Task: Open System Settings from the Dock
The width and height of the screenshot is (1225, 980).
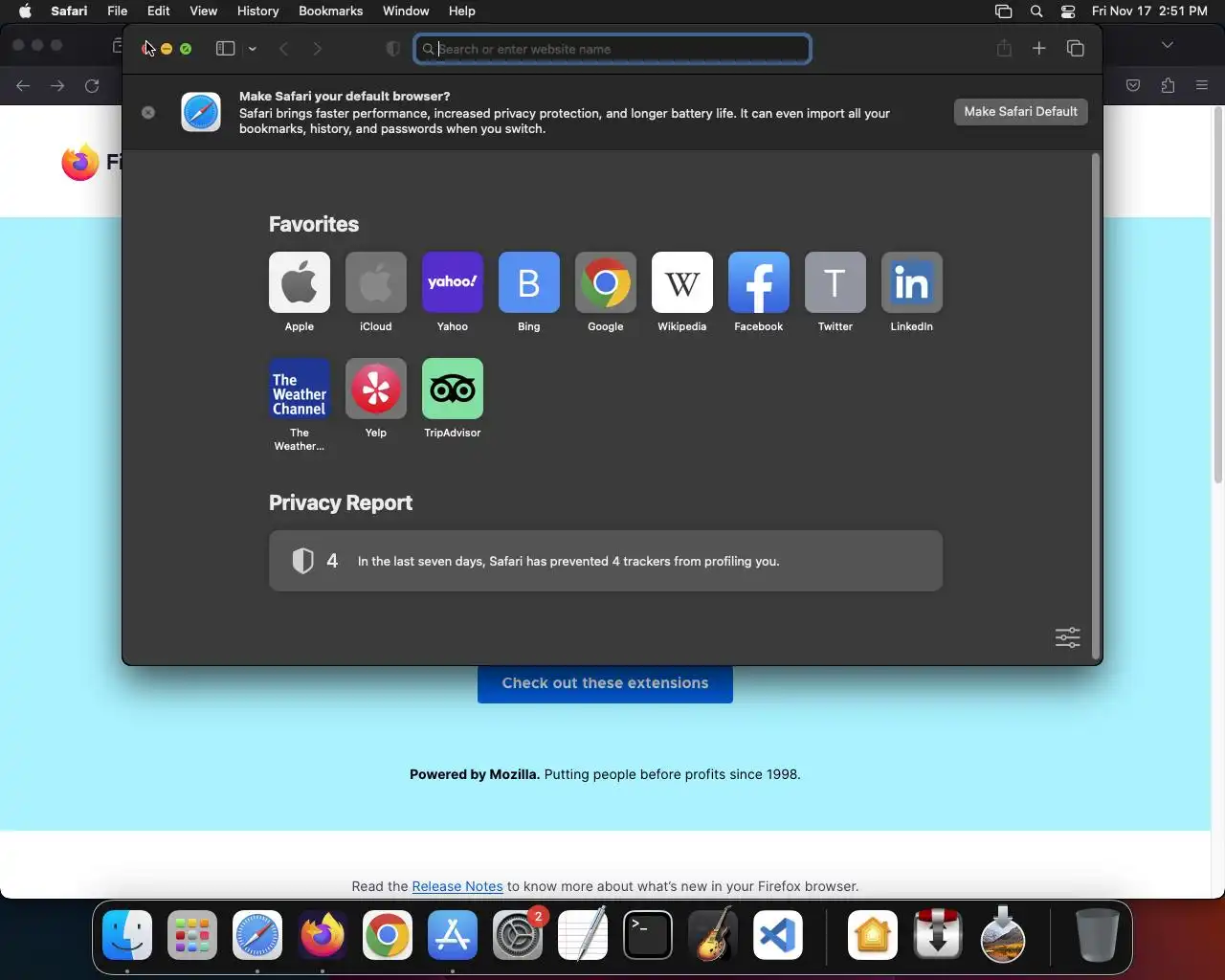Action: pos(518,935)
